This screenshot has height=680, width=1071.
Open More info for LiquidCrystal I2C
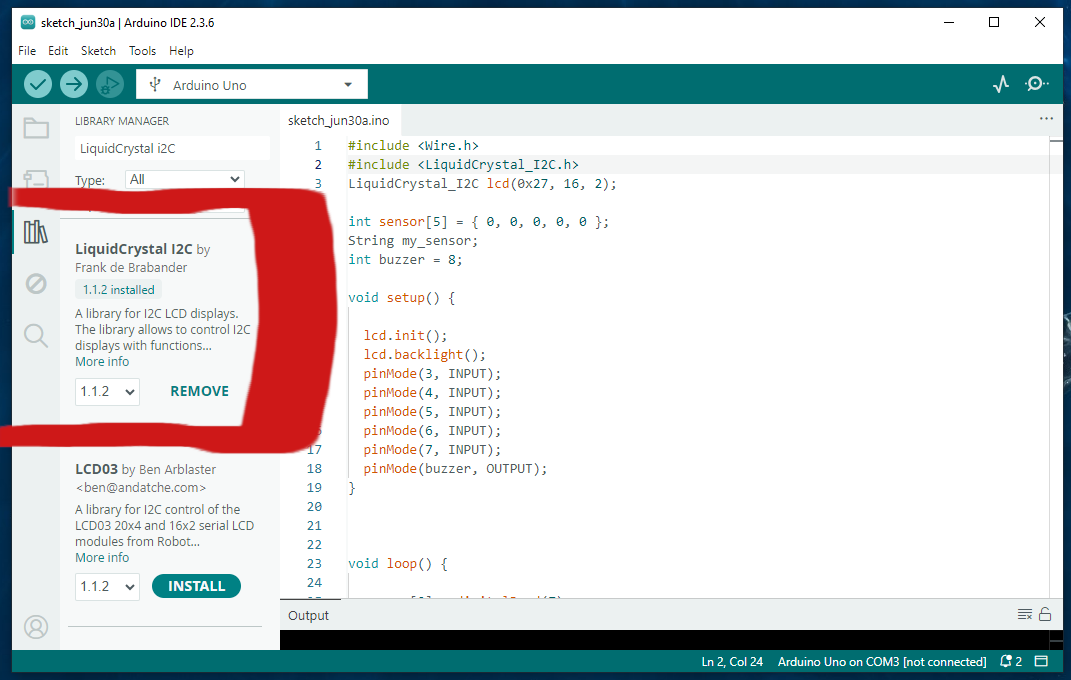pos(102,362)
